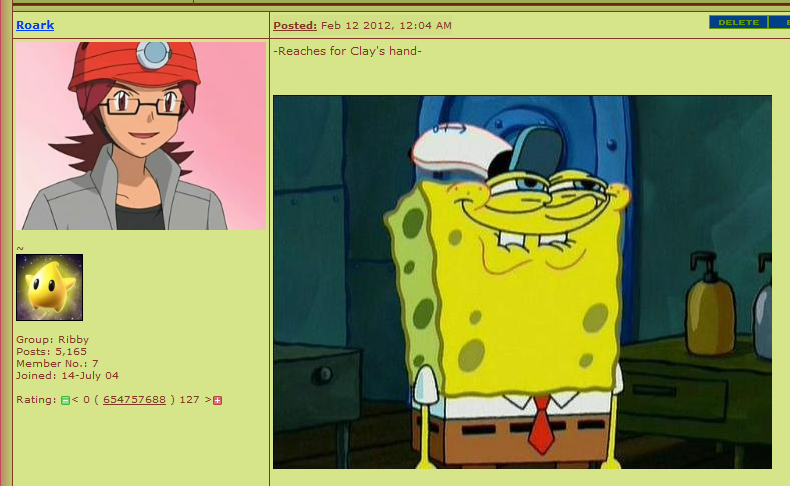Click the Rating: label text
Screen dimensions: 790x486
click(x=36, y=399)
